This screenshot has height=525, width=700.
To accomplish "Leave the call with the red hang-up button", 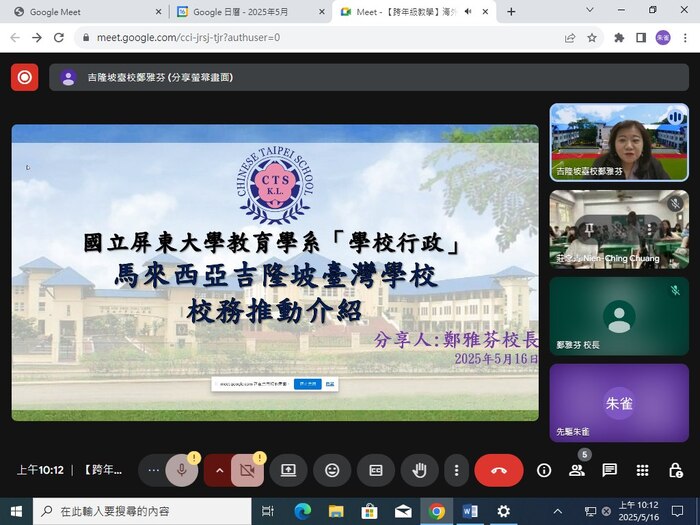I will (x=498, y=470).
